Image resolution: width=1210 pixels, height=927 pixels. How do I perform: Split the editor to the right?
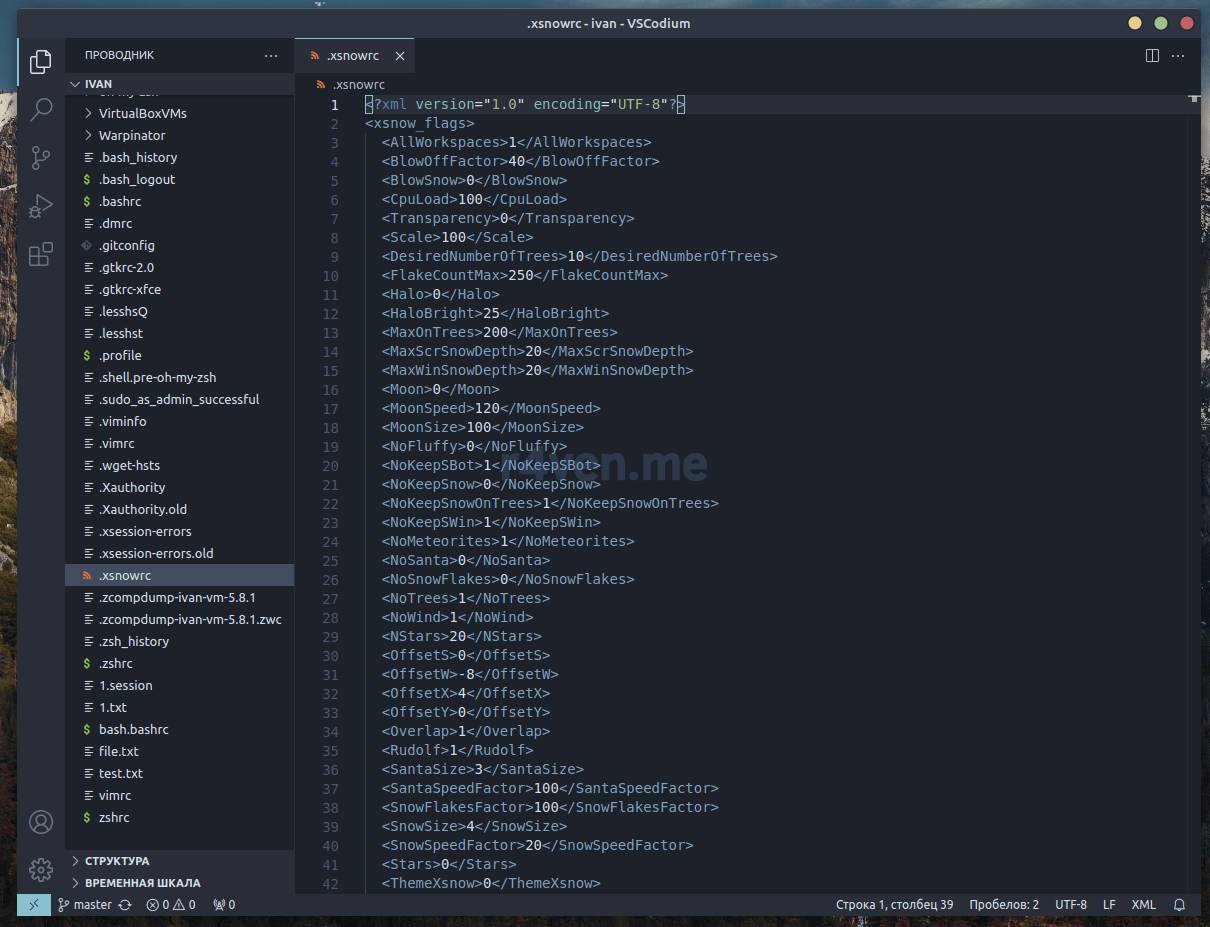tap(1152, 56)
